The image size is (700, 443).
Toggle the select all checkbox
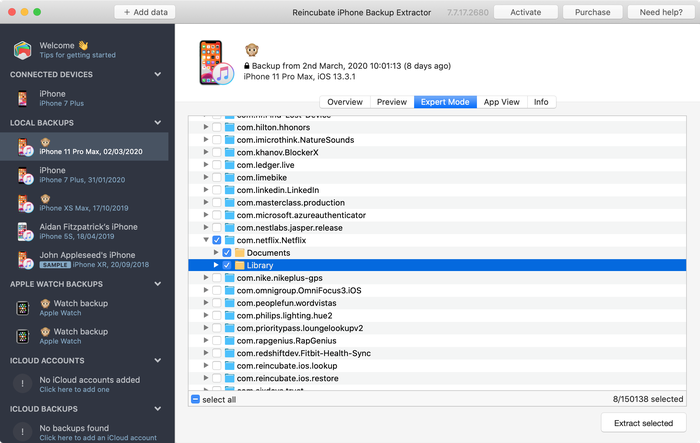click(195, 399)
